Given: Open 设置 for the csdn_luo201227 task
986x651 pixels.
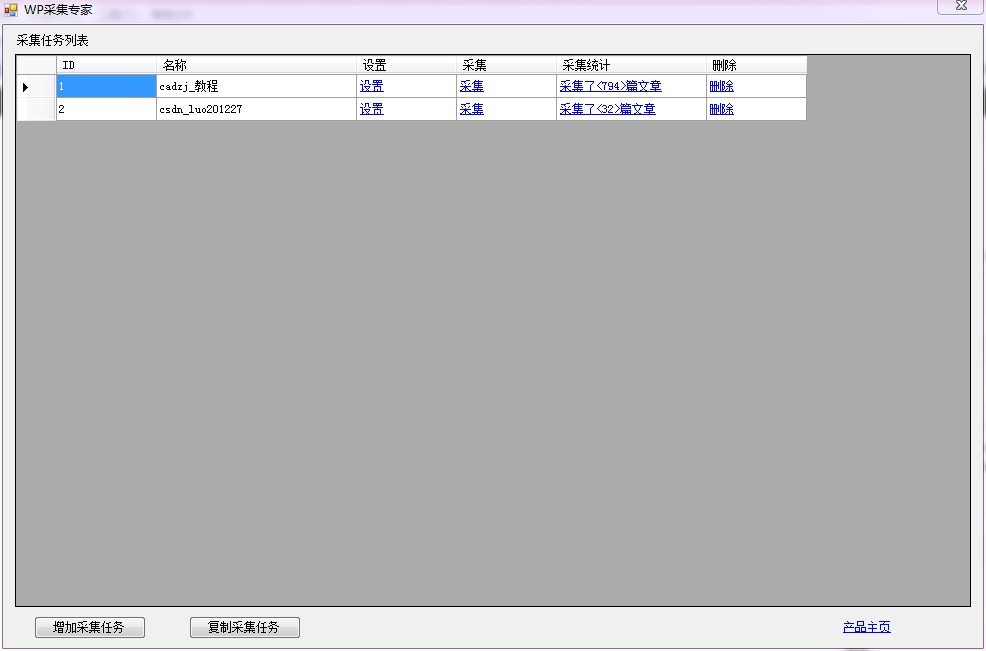Looking at the screenshot, I should [x=371, y=110].
